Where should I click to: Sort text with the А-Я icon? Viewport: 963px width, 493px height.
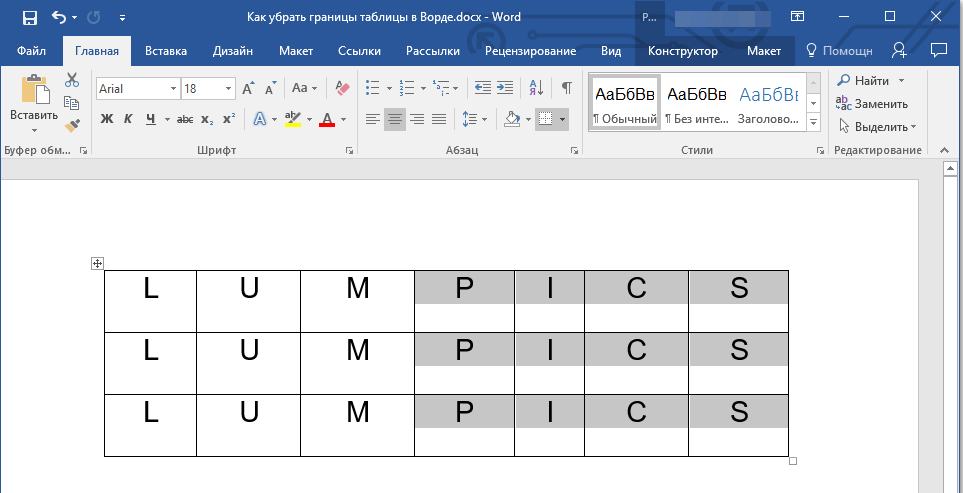click(536, 88)
